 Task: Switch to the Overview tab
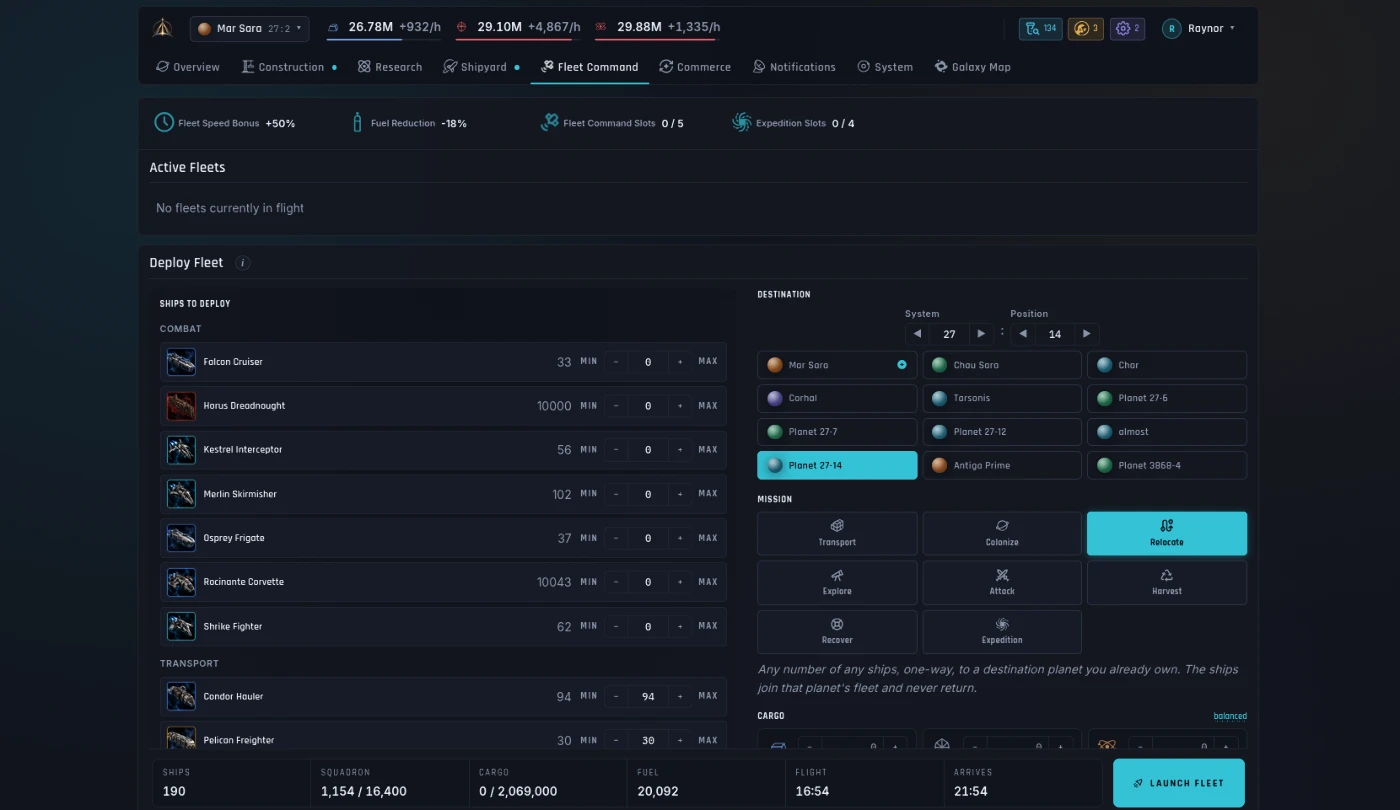pyautogui.click(x=188, y=67)
